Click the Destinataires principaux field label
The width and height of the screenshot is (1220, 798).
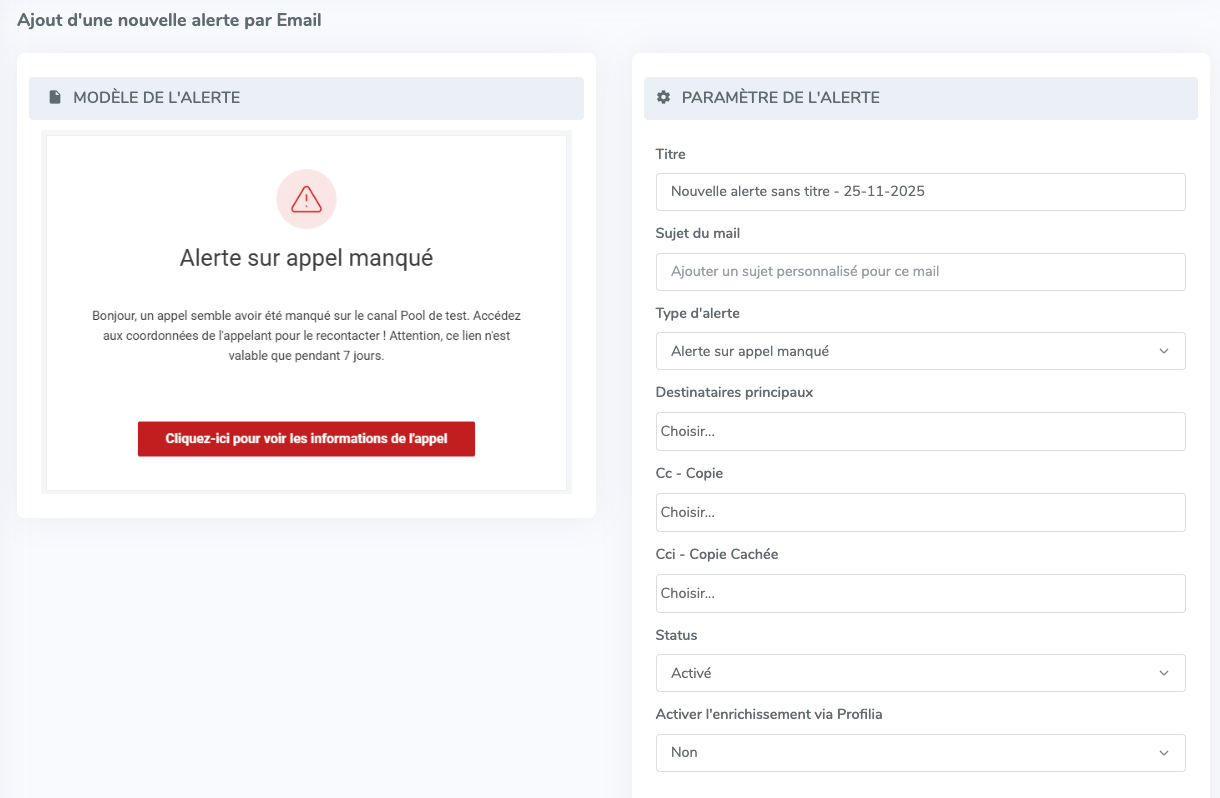tap(734, 392)
